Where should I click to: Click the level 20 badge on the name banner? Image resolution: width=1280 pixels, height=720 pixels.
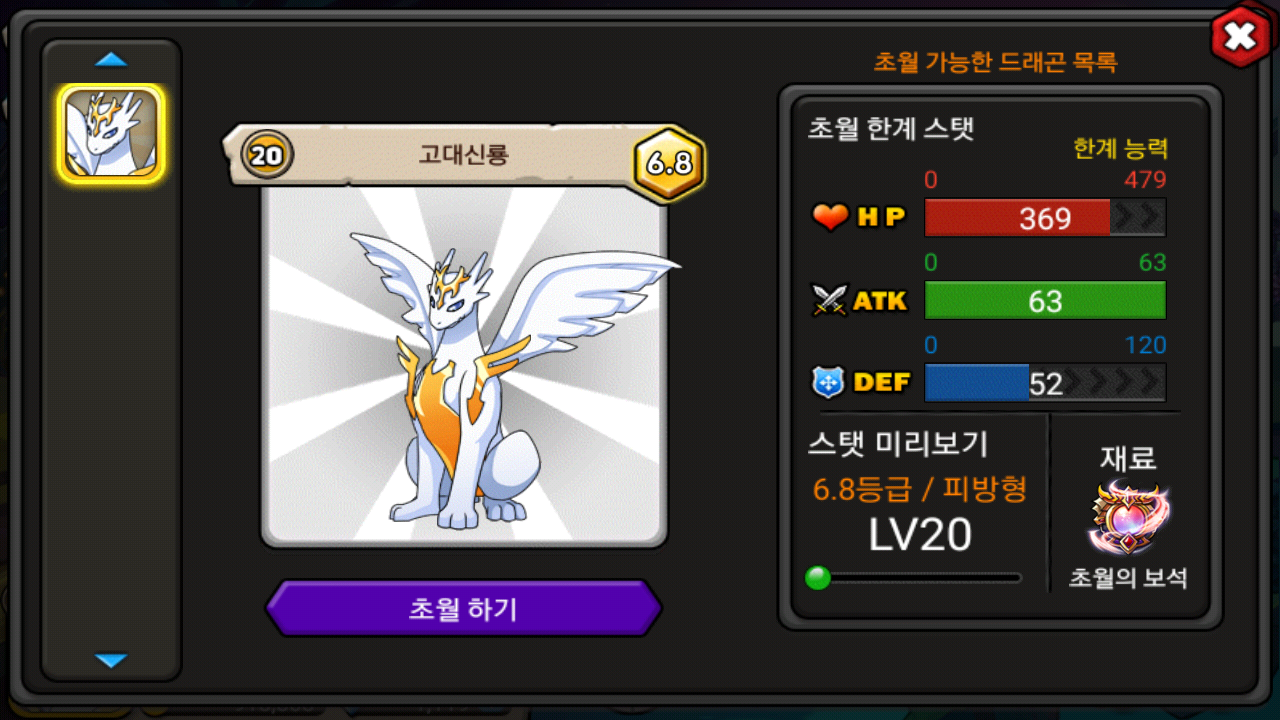click(x=267, y=156)
